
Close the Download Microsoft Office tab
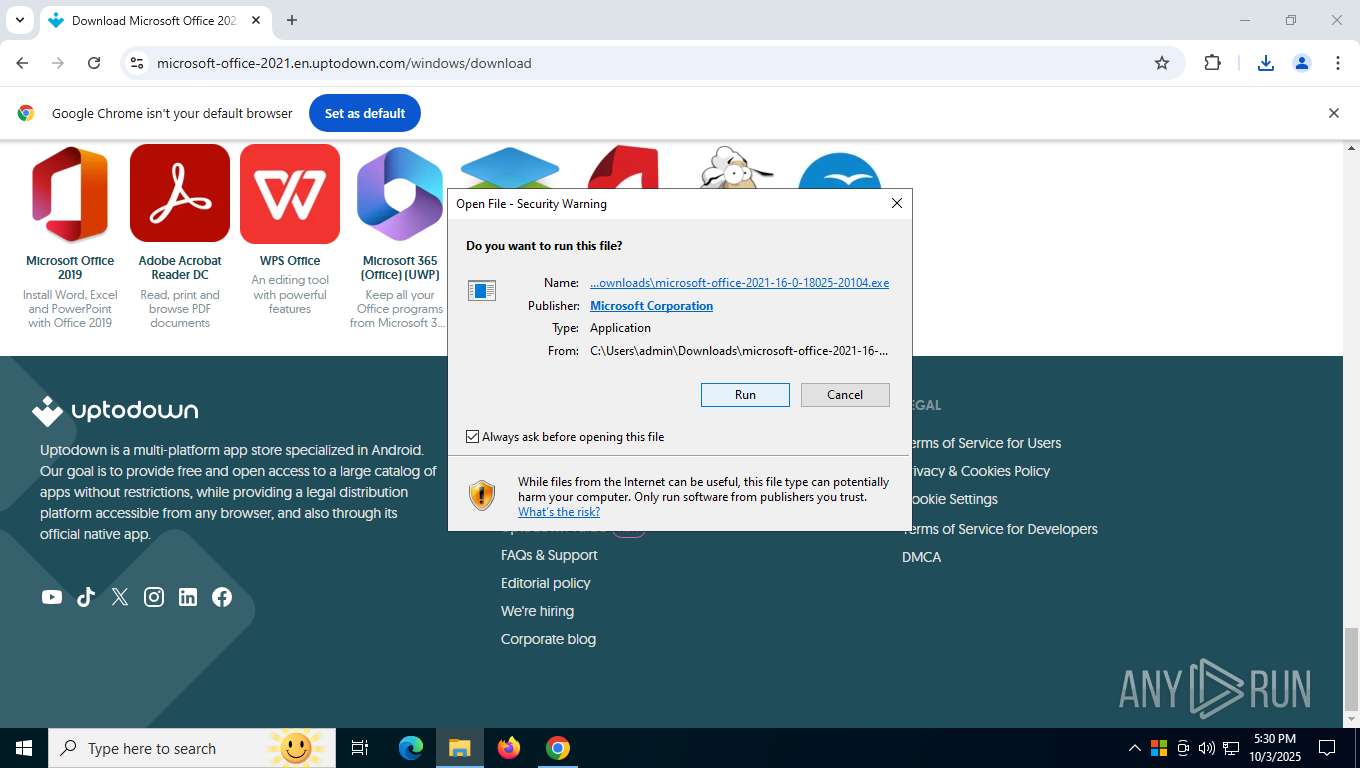point(256,20)
